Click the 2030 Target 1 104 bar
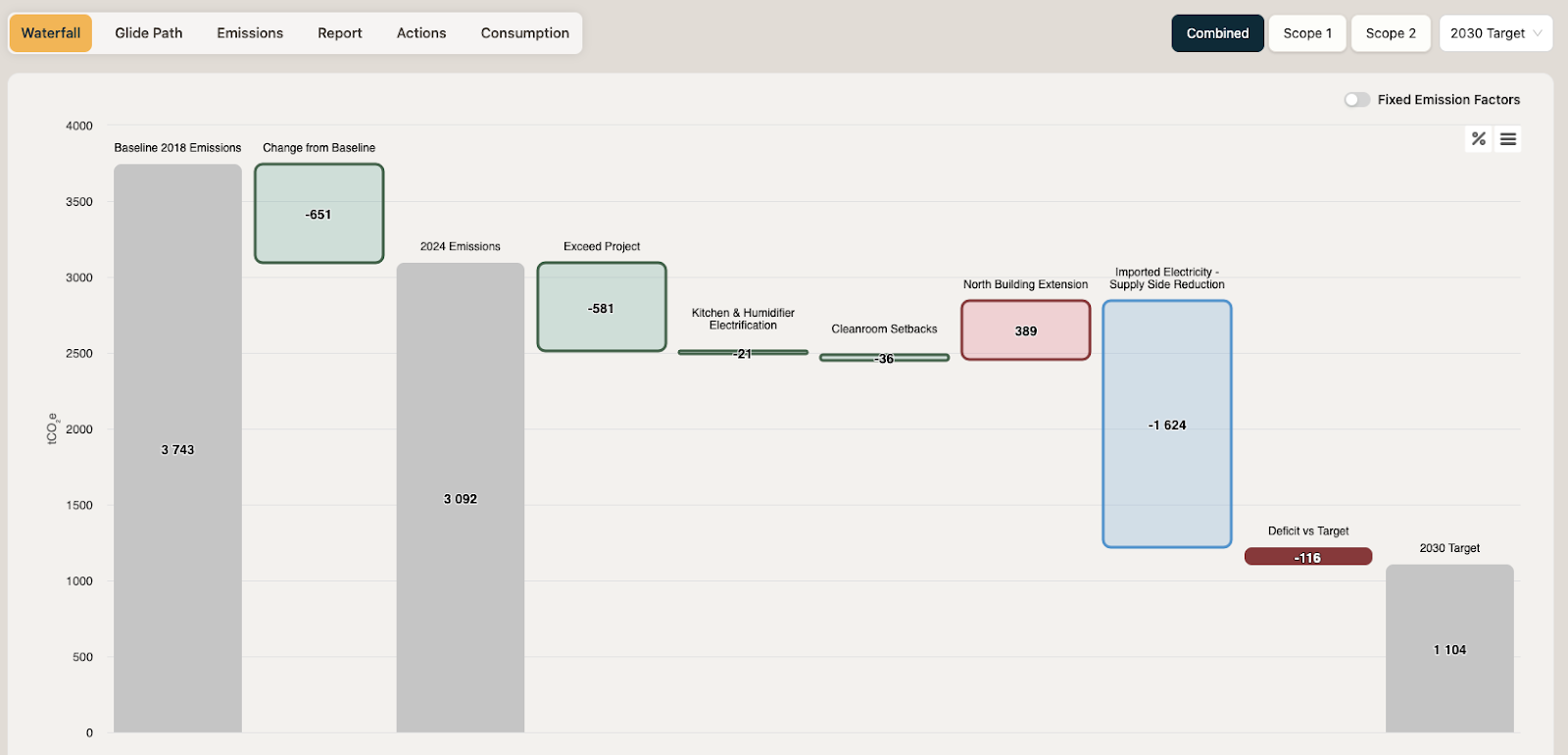The height and width of the screenshot is (755, 1568). (x=1449, y=648)
